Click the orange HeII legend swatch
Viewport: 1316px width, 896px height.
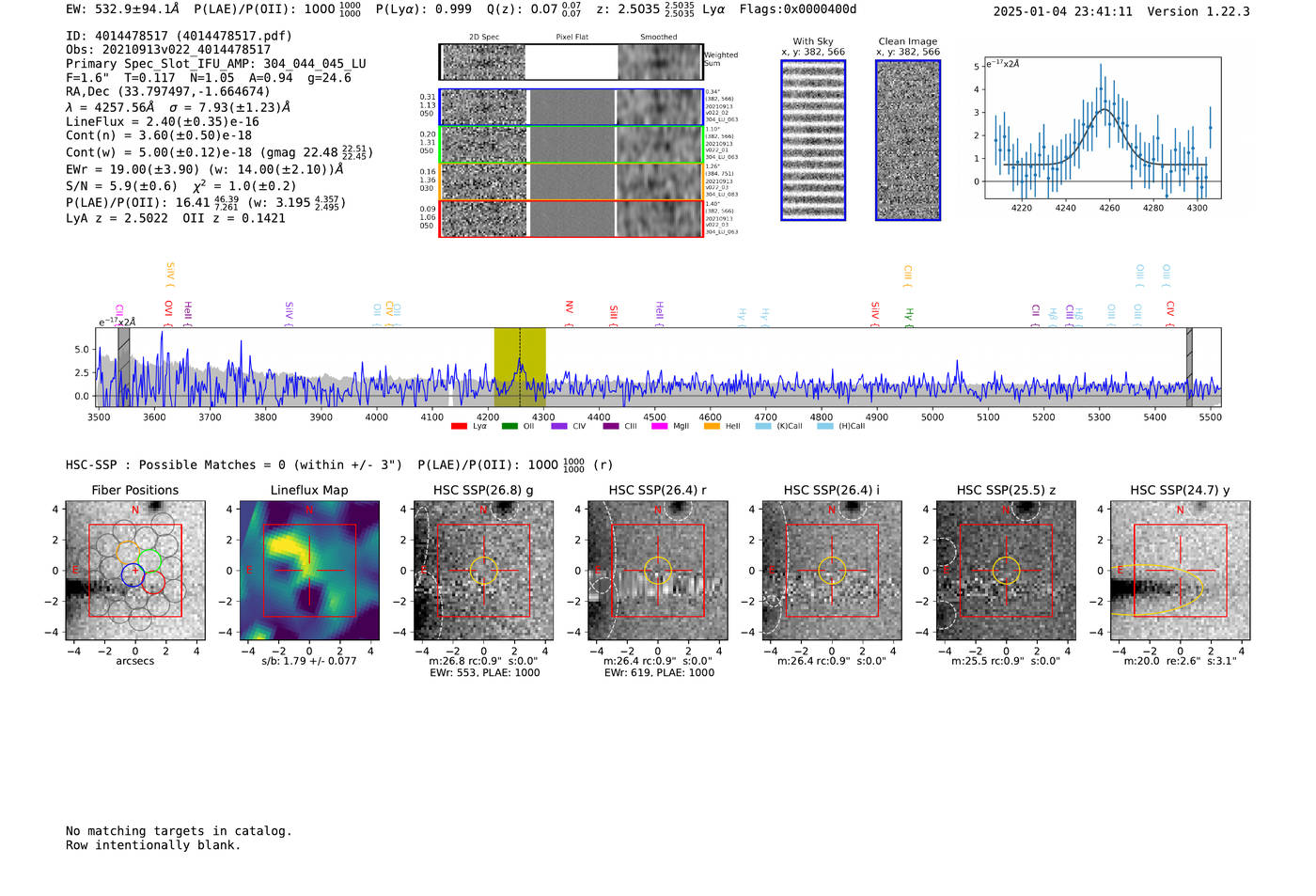point(712,426)
